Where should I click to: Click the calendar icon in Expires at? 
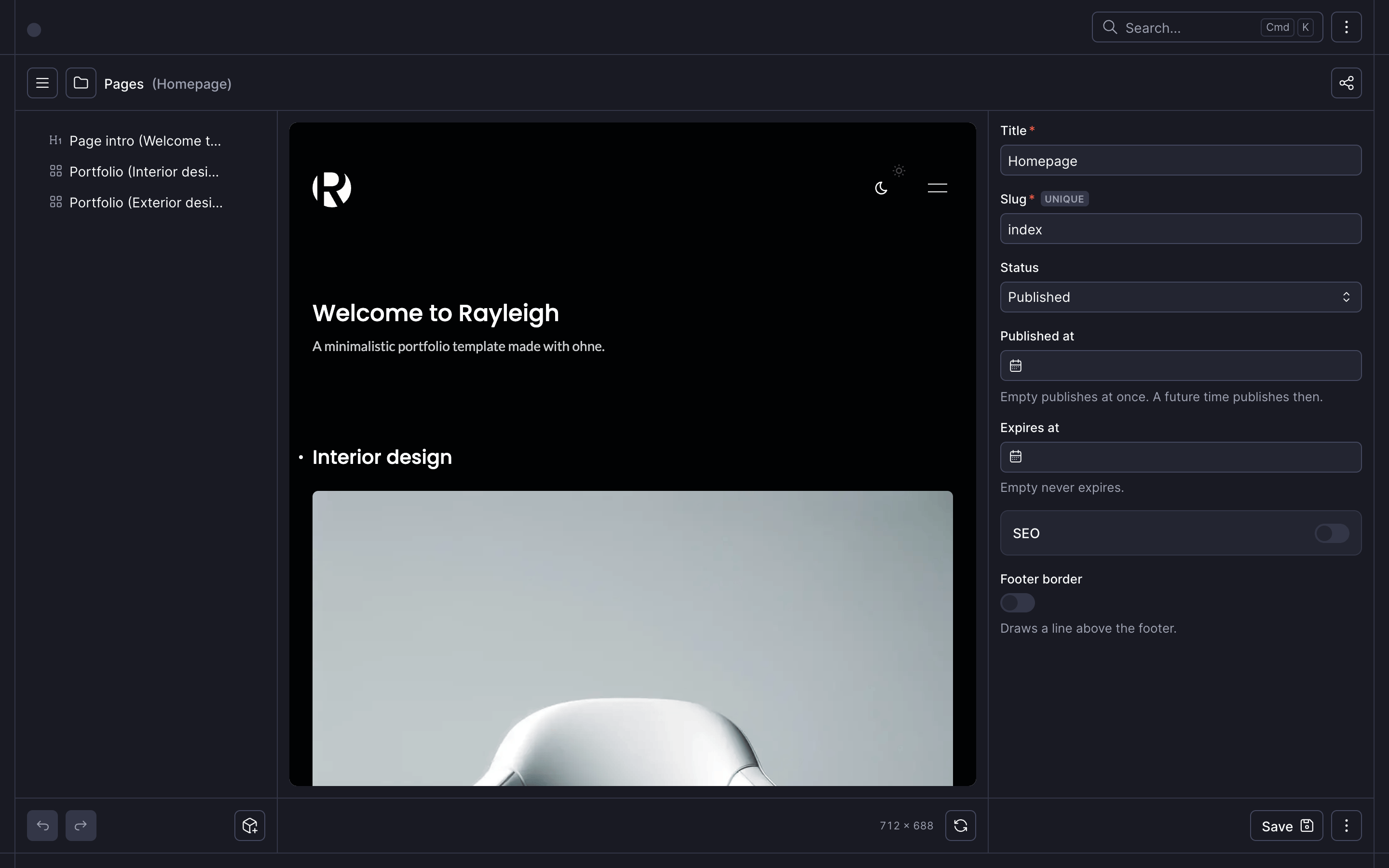coord(1015,457)
